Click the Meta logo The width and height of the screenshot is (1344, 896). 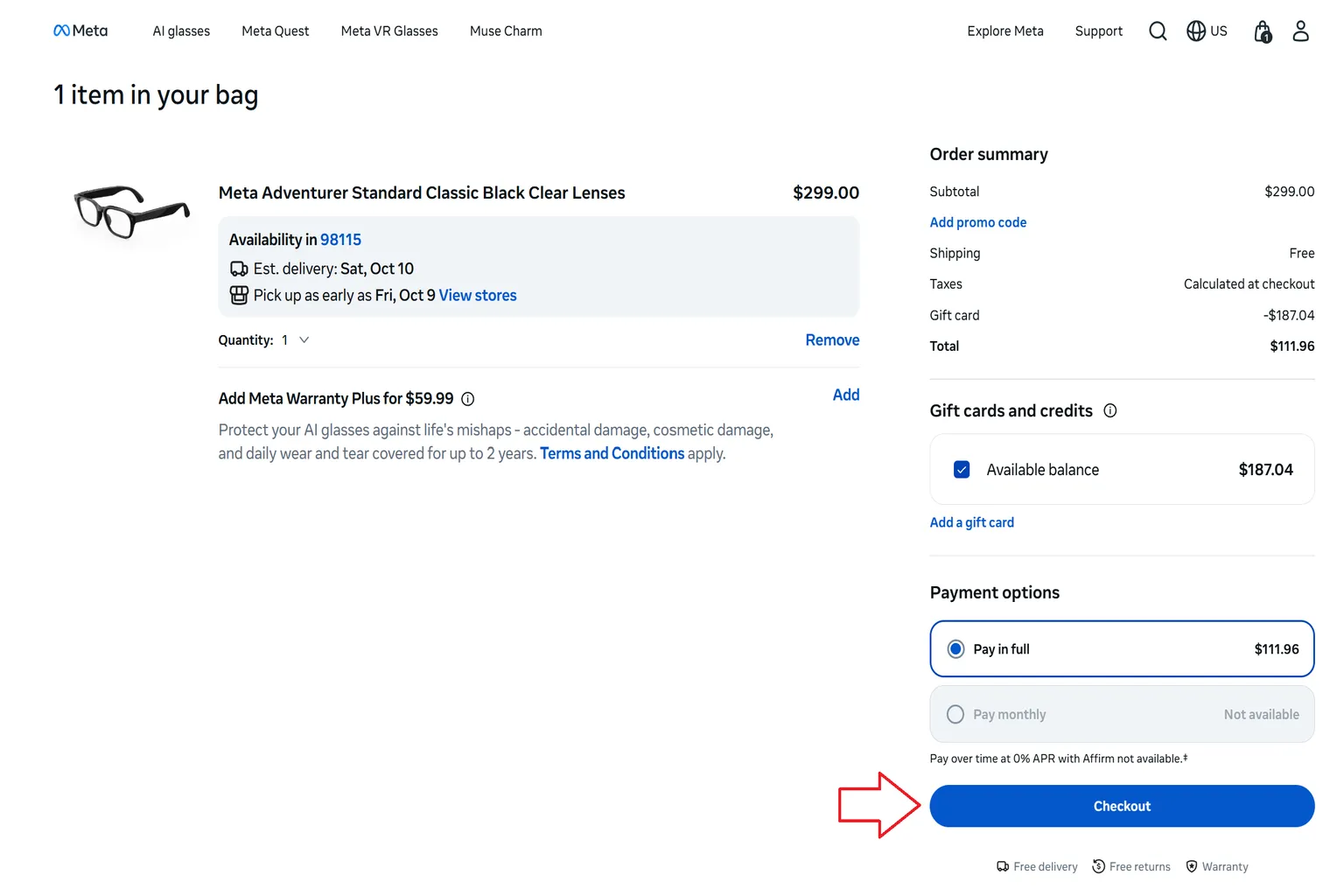coord(80,31)
